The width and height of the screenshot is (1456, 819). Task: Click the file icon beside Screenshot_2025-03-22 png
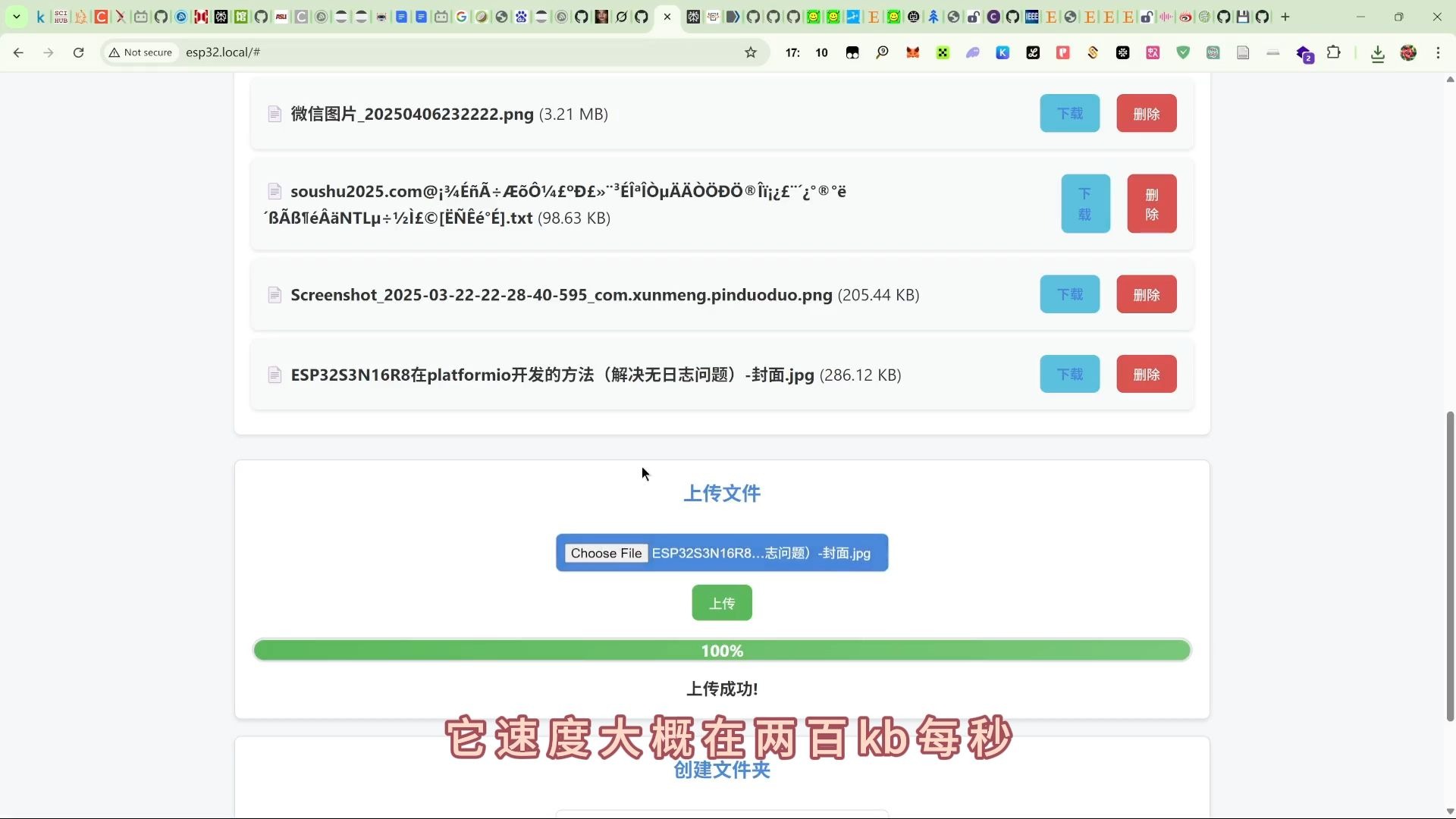click(275, 295)
